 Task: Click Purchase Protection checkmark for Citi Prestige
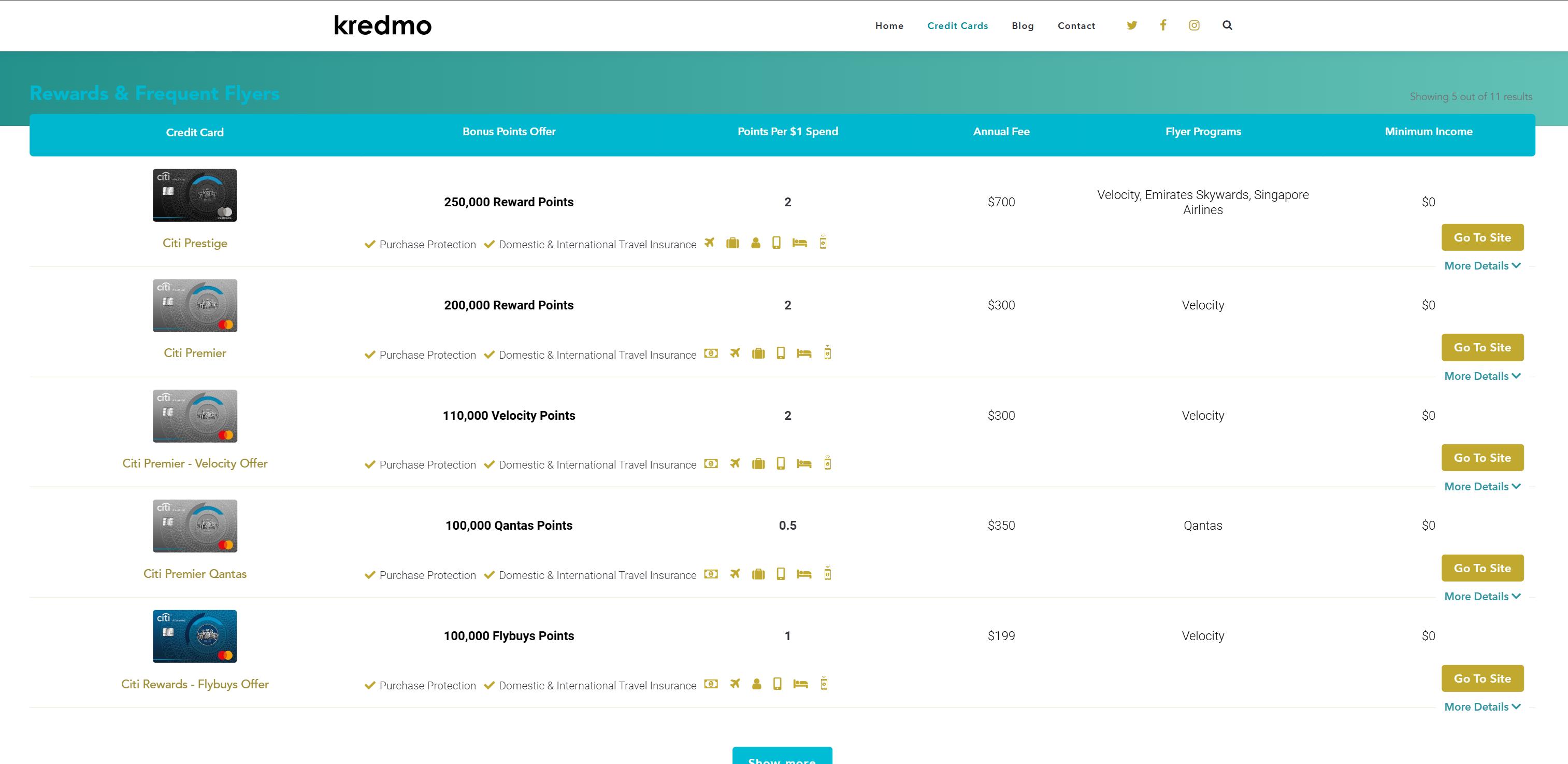[369, 244]
